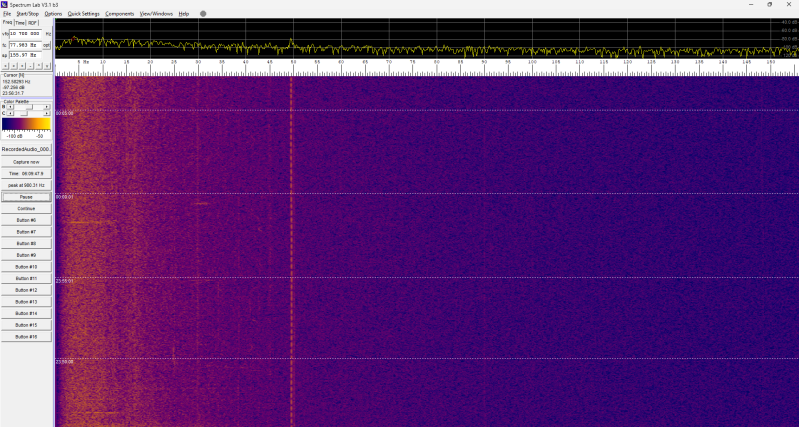Click the fc center frequency field
The height and width of the screenshot is (427, 799).
[25, 45]
